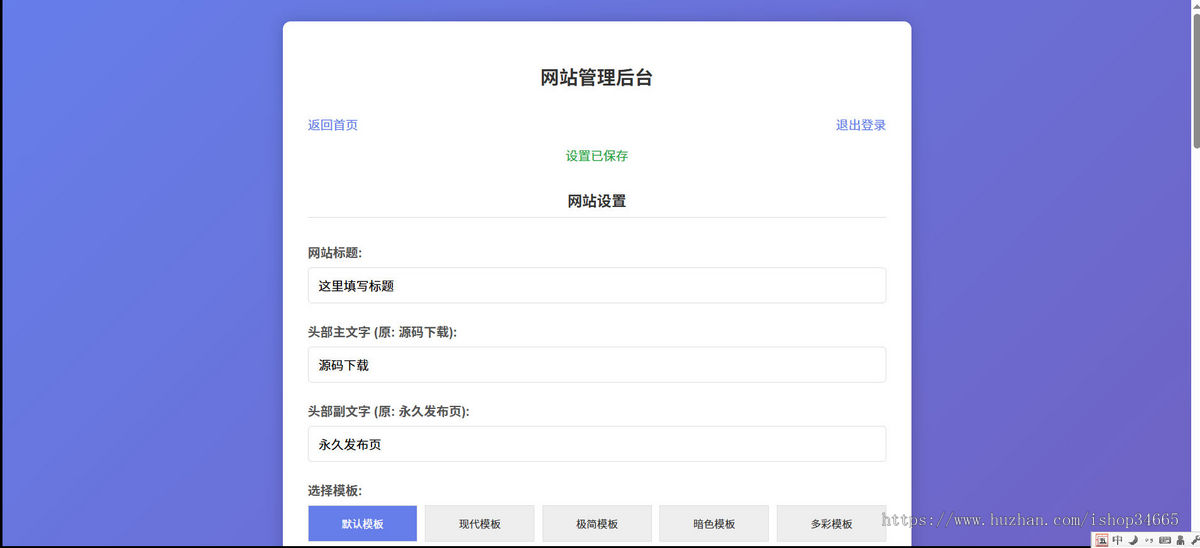This screenshot has height=548, width=1200.
Task: Click the 头部副文字 (原: 永久发布页): label
Action: pyautogui.click(x=389, y=411)
